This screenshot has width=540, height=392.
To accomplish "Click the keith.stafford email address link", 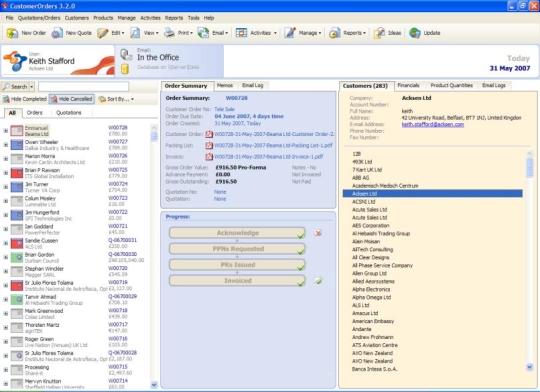I will 433,124.
